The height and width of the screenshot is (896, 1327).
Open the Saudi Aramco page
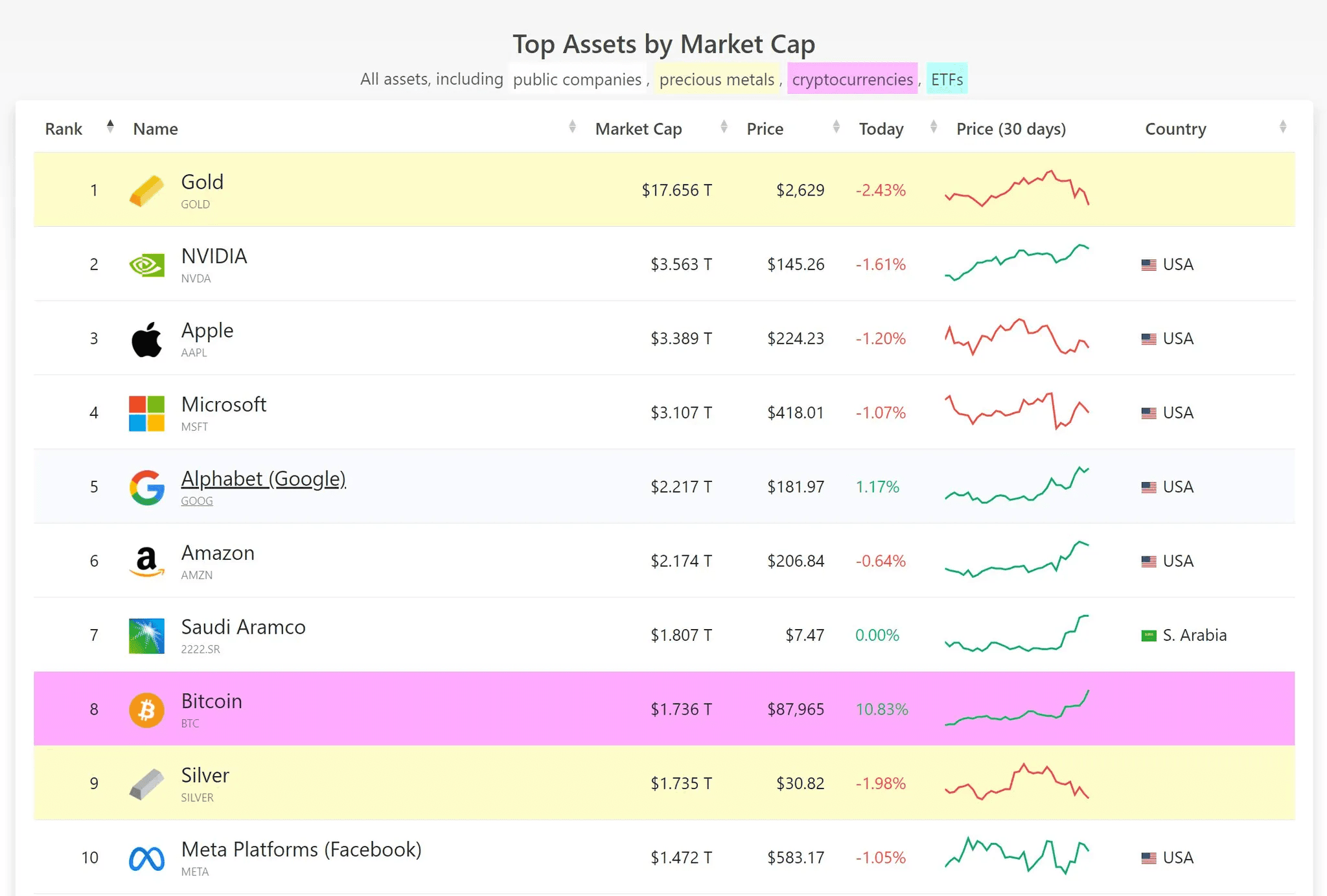click(243, 627)
